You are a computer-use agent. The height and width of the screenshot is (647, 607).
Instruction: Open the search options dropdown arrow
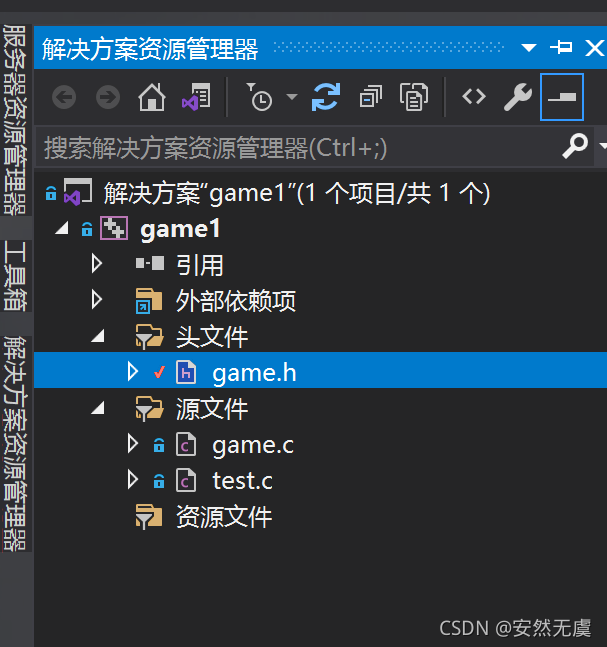click(x=603, y=146)
